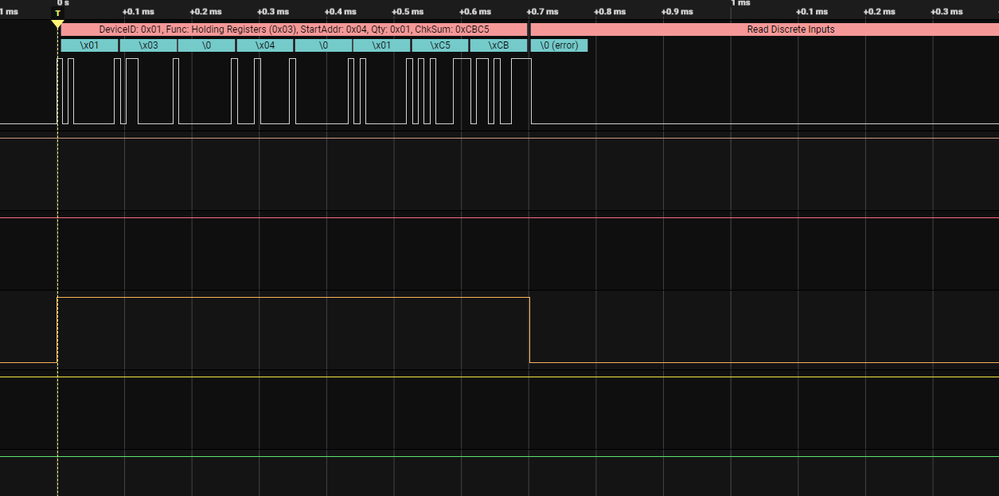999x496 pixels.
Task: Click the +0.2 ms label after 1 ms
Action: [879, 12]
